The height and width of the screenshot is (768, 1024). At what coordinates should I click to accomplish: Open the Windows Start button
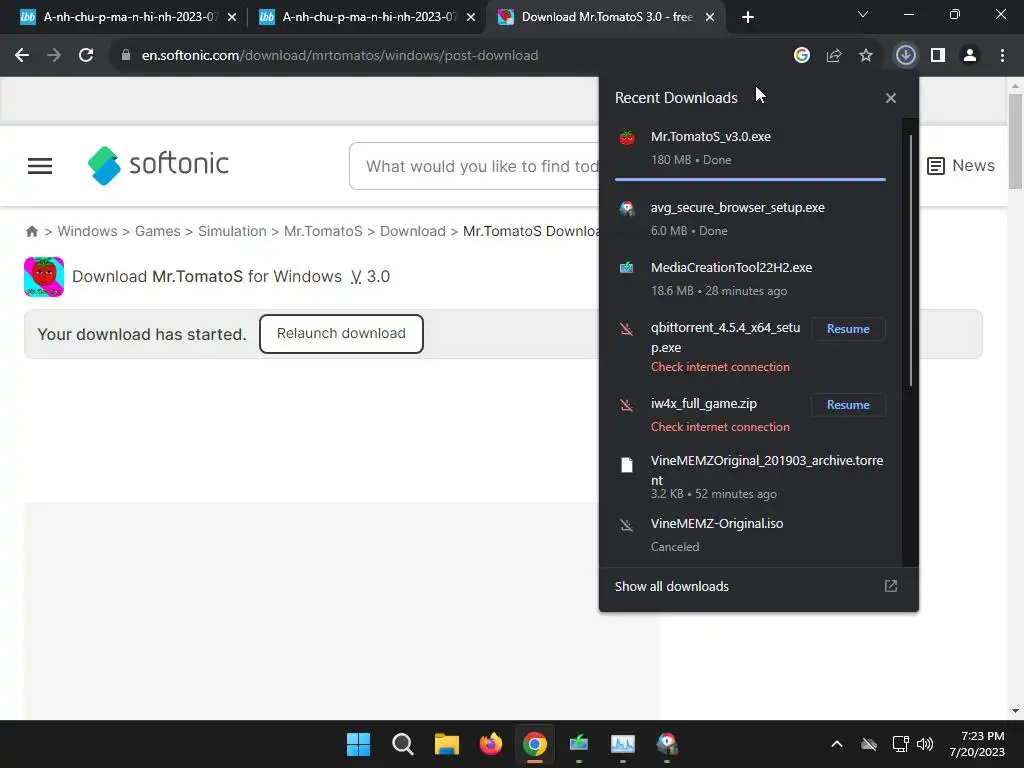[x=358, y=744]
